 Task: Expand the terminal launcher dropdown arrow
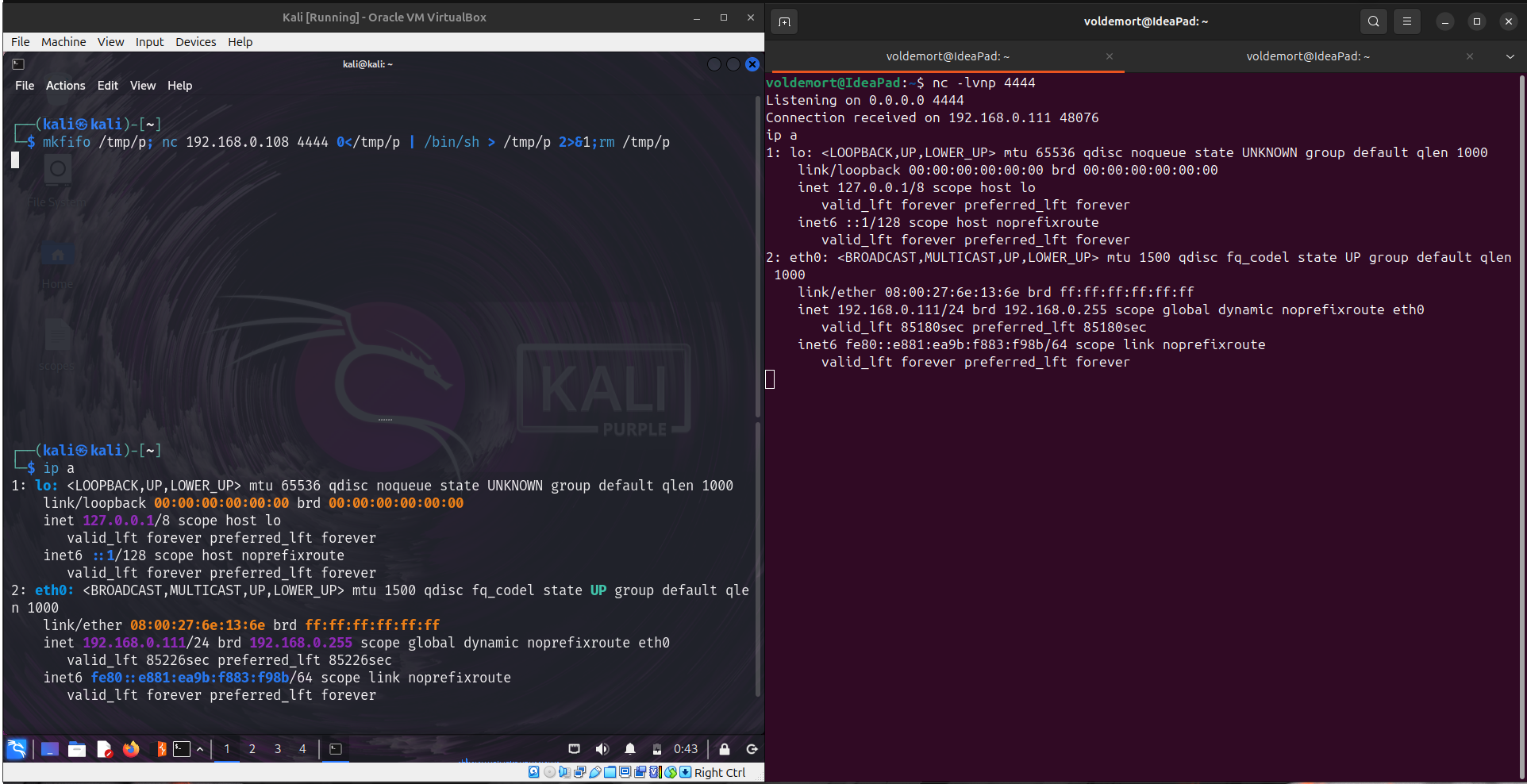coord(200,749)
